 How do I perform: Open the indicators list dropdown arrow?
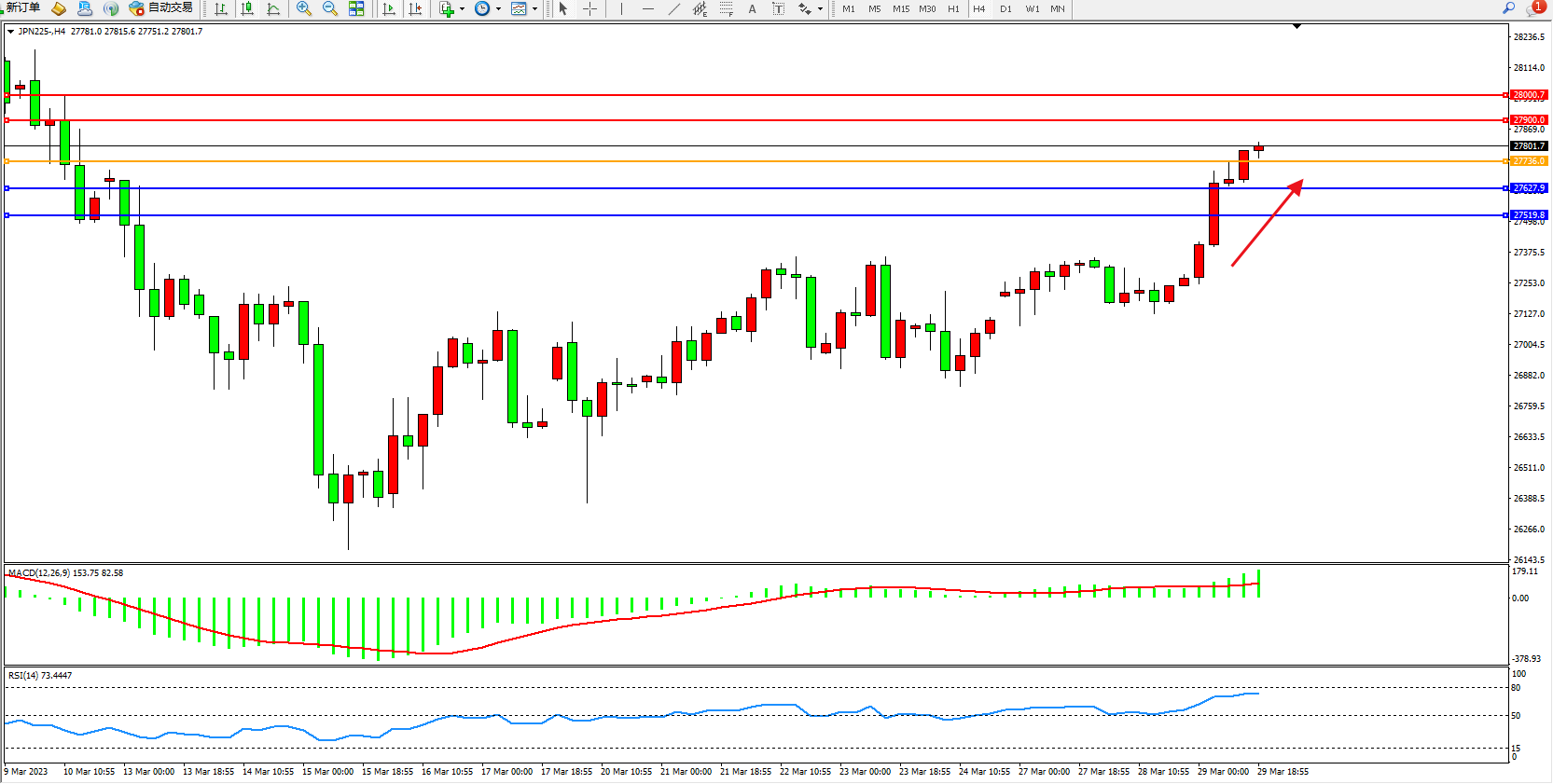(462, 9)
